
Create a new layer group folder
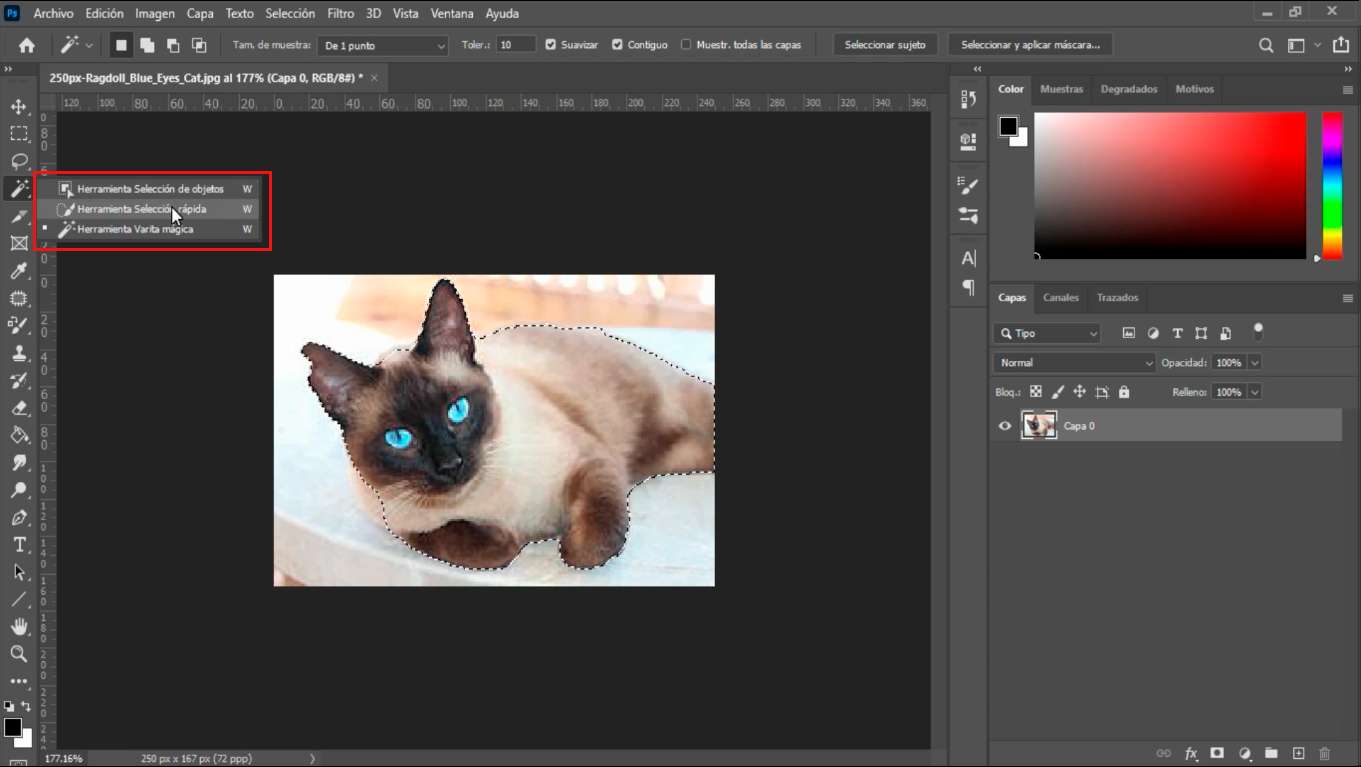pyautogui.click(x=1271, y=753)
